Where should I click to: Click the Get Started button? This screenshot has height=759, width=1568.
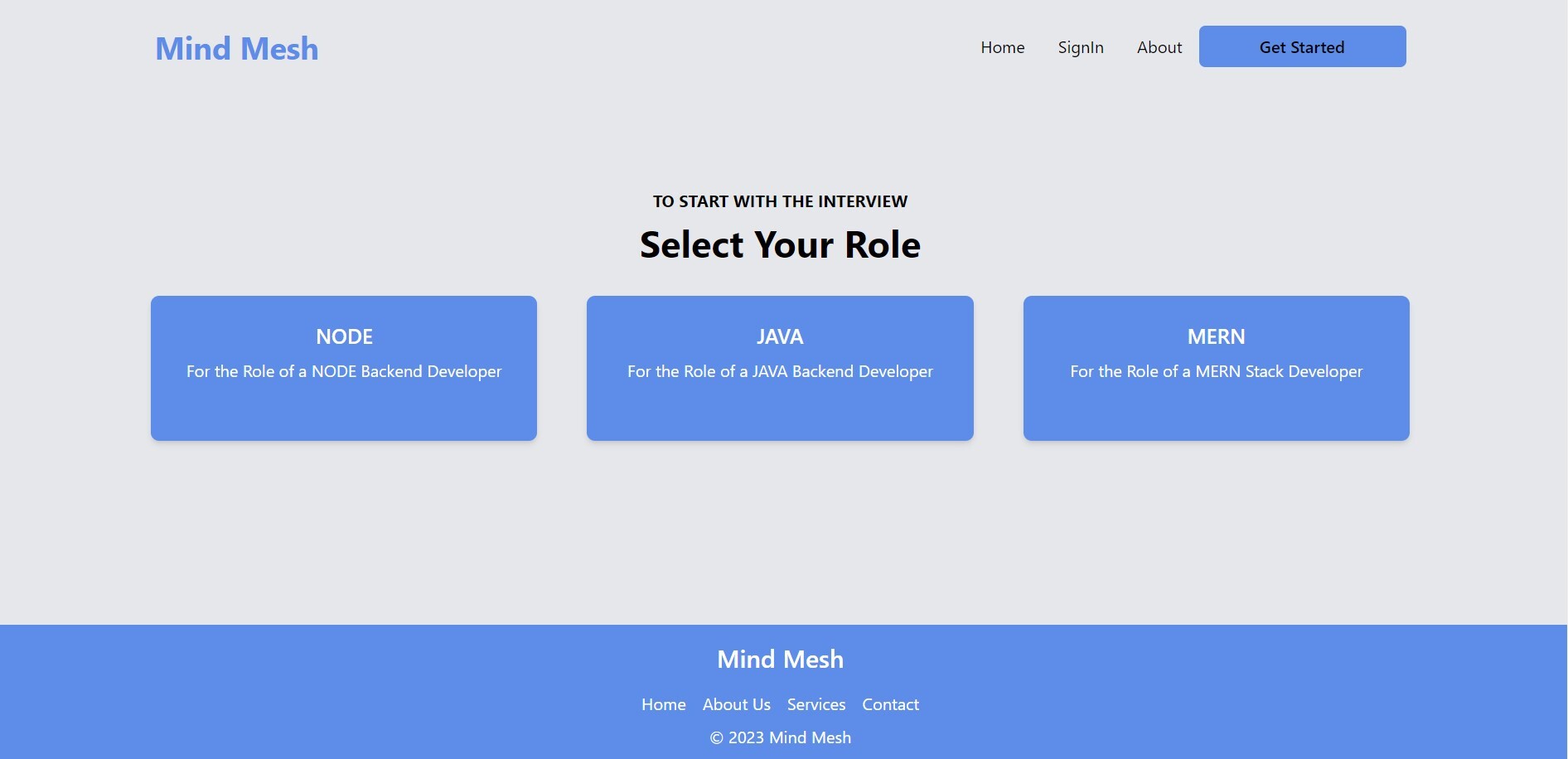(x=1301, y=47)
